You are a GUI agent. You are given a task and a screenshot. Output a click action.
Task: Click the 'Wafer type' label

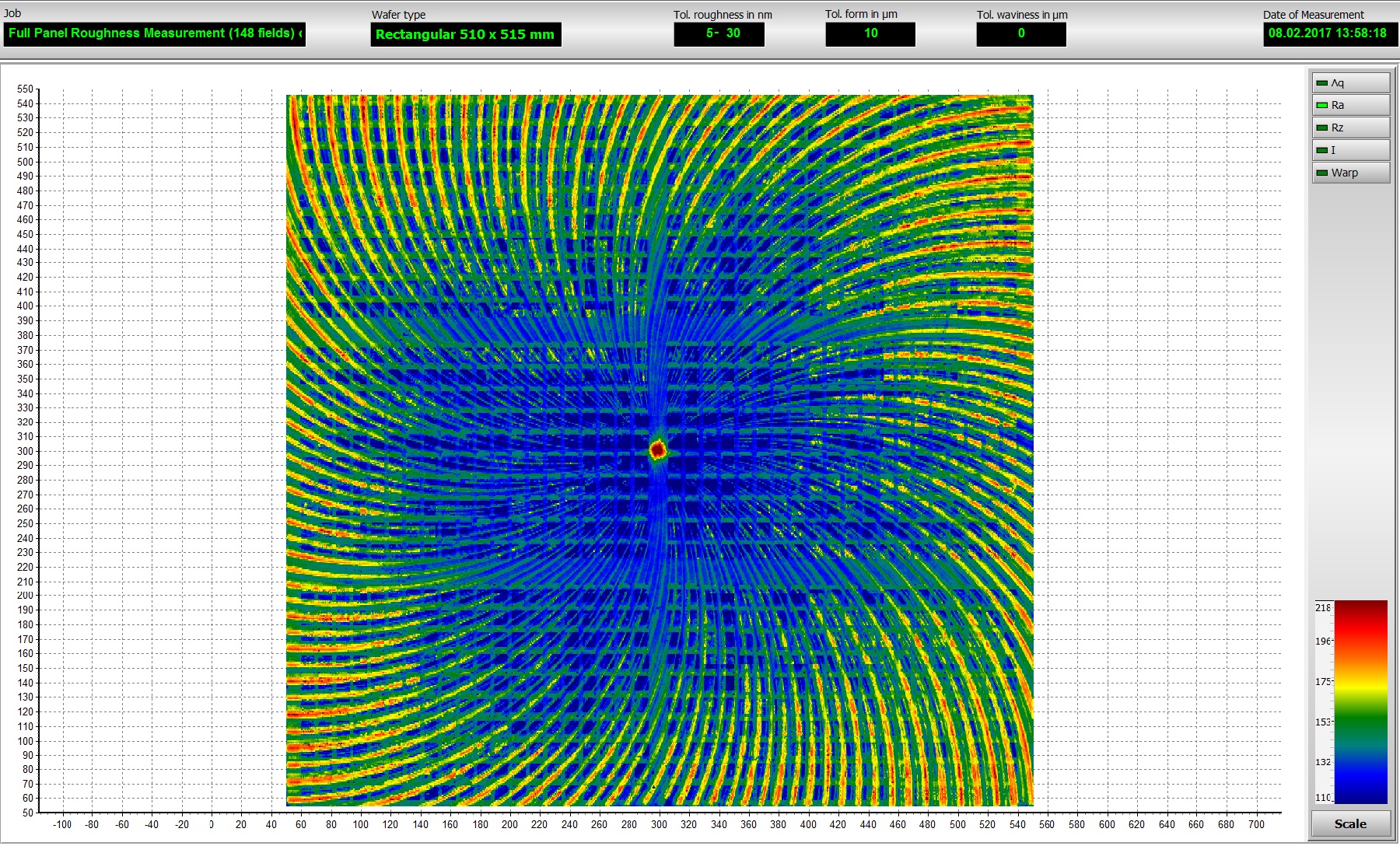coord(398,15)
